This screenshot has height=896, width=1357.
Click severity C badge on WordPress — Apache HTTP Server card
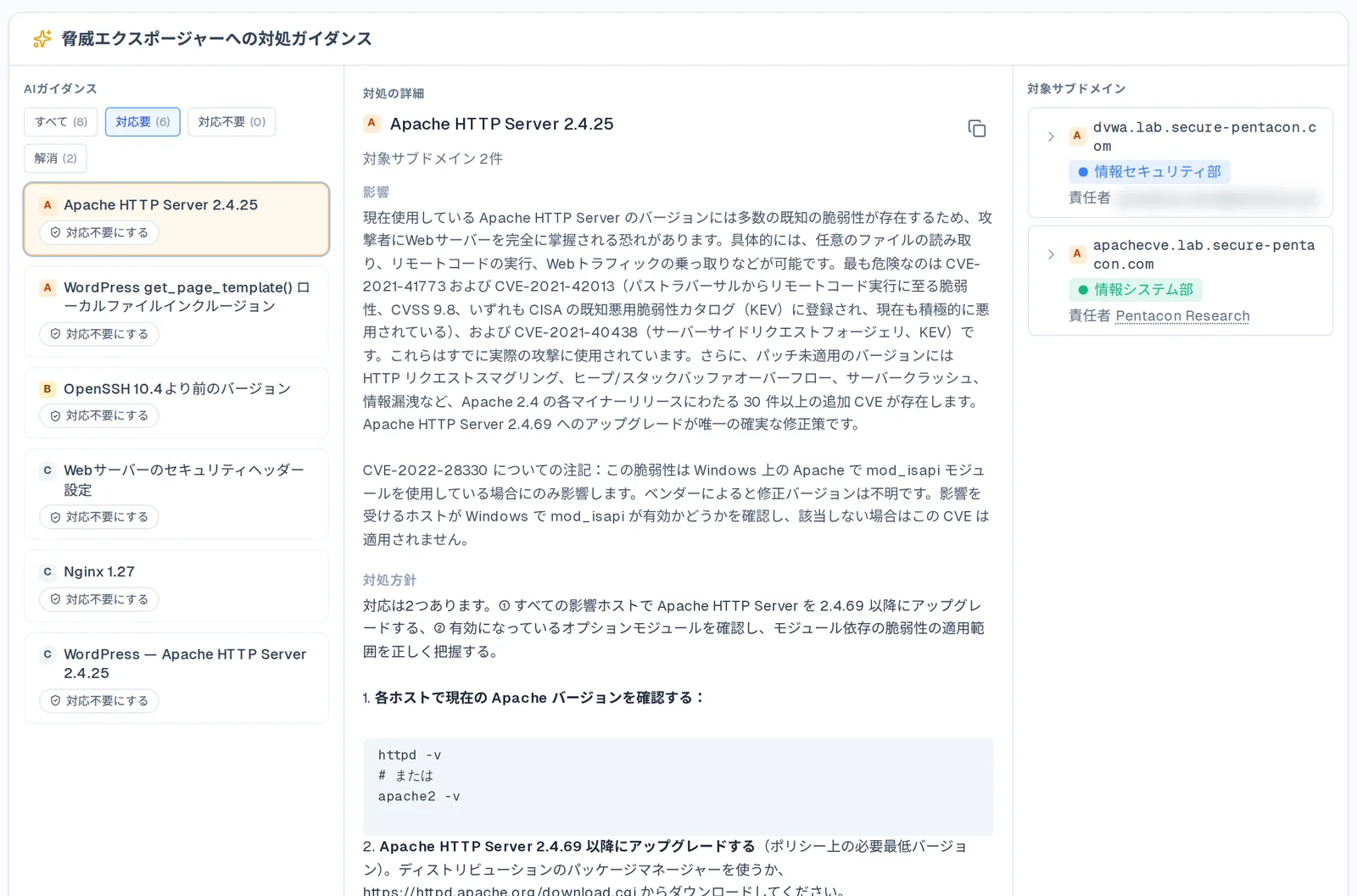coord(47,654)
